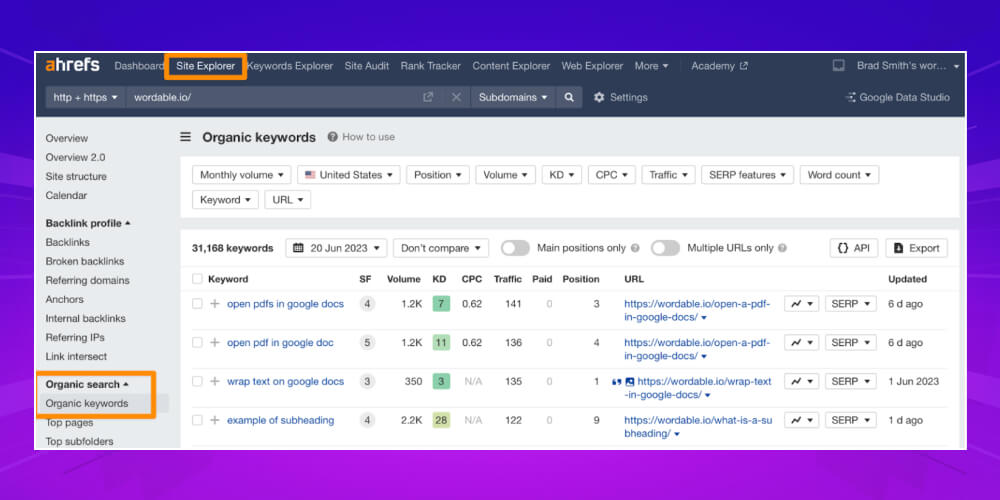This screenshot has height=500, width=1000.
Task: Open Settings gear
Action: pyautogui.click(x=621, y=97)
